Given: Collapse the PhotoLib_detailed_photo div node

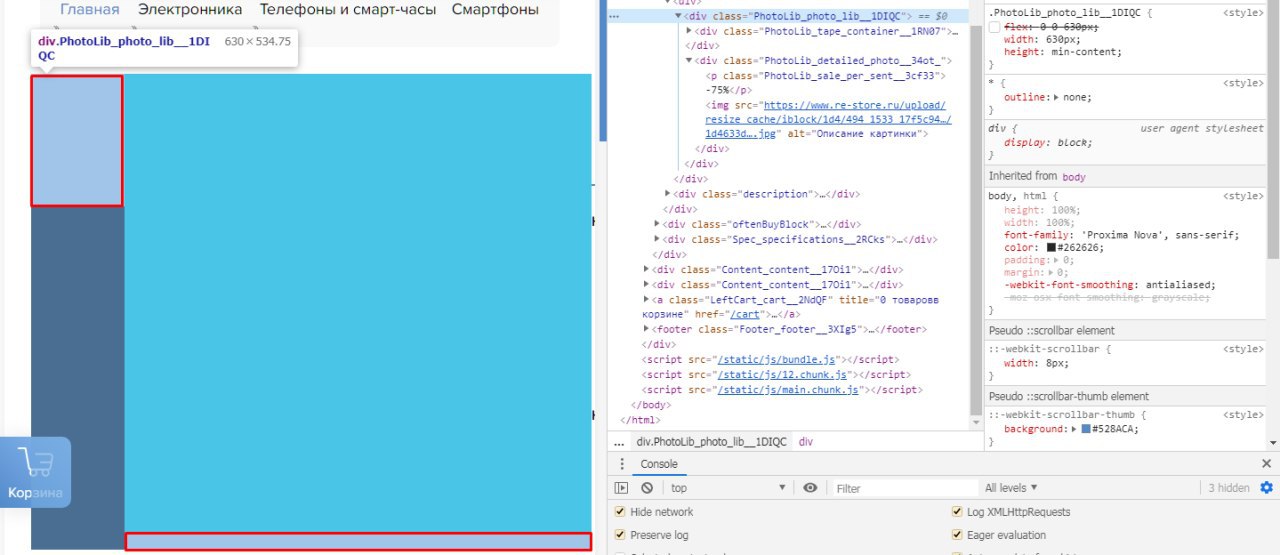Looking at the screenshot, I should tap(688, 61).
